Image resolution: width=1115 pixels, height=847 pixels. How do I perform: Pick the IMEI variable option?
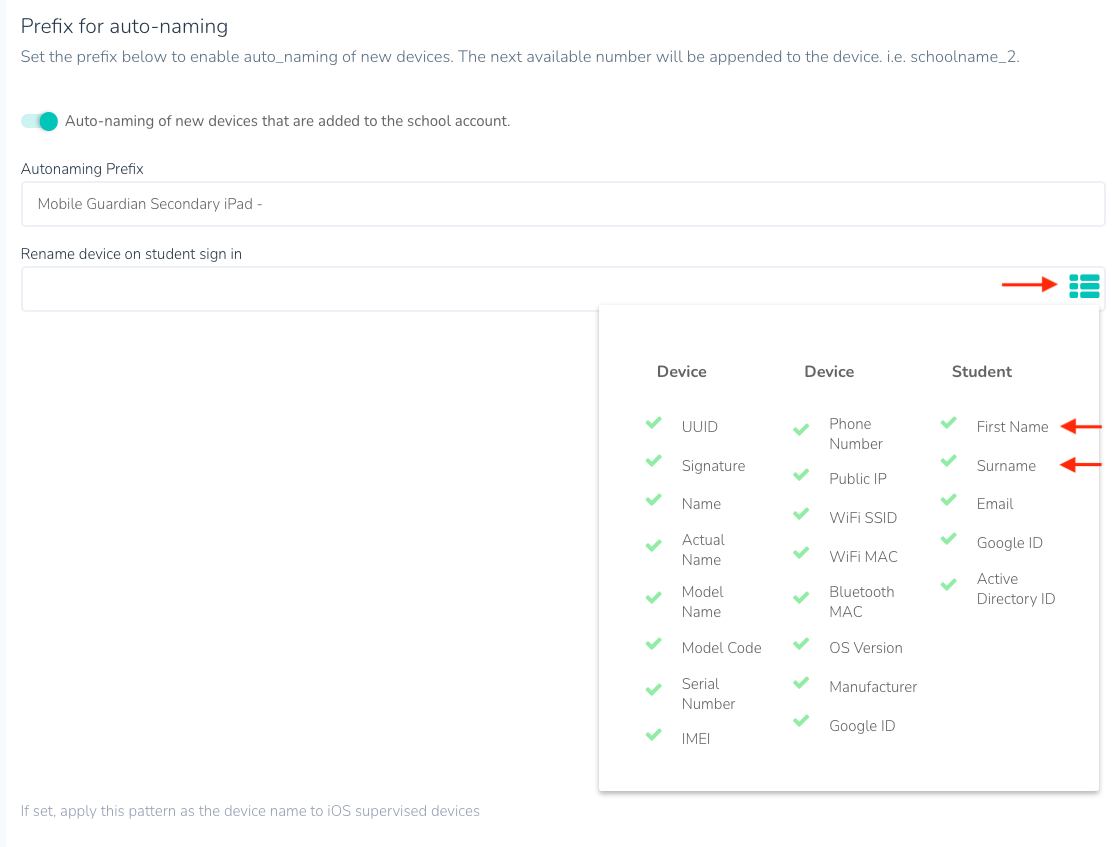point(695,739)
